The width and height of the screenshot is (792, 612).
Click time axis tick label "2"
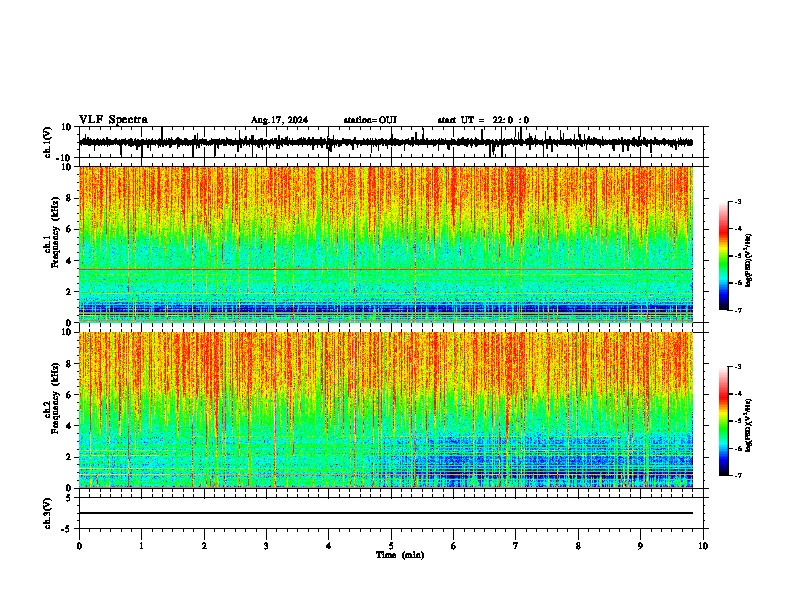coord(204,546)
